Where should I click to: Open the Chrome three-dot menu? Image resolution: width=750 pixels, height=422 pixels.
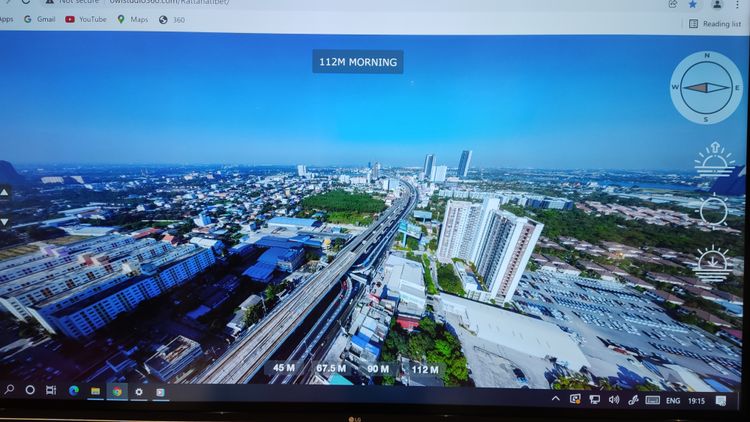point(737,4)
